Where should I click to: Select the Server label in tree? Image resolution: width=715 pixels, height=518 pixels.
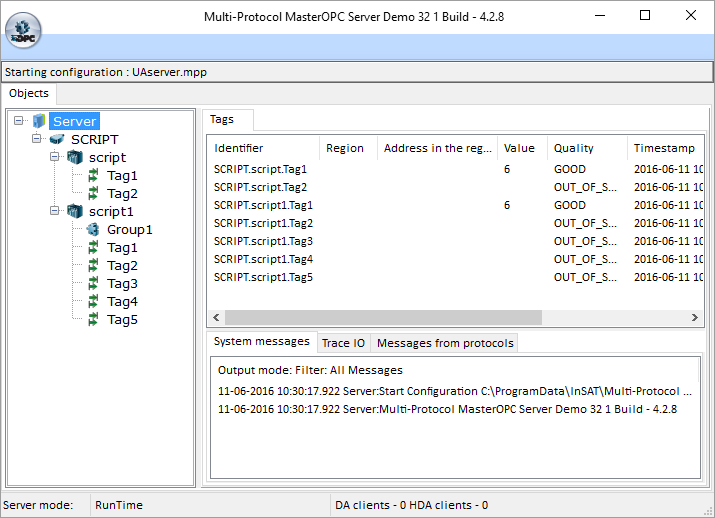(74, 121)
